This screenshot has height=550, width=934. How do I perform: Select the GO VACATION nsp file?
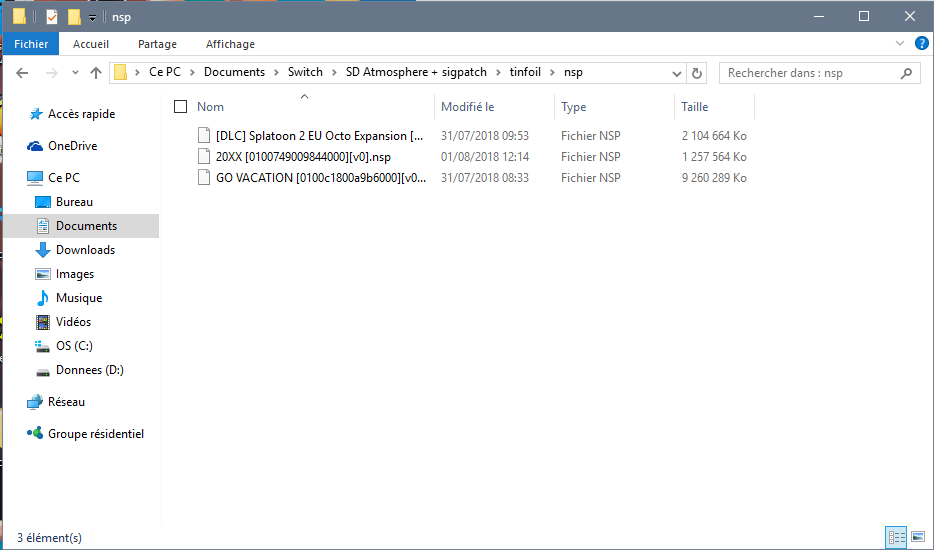[321, 178]
